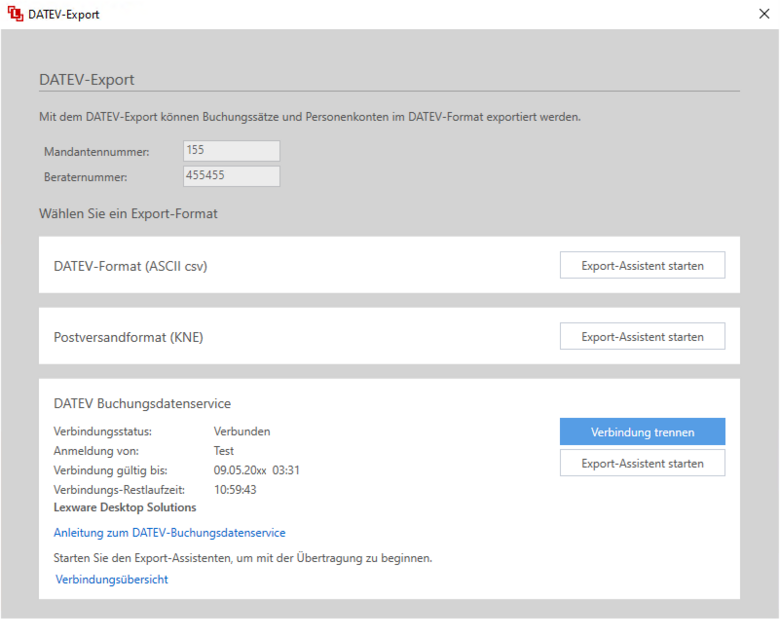Click the Verbindungs-Restlaufzeit label
Viewport: 780px width, 637px height.
tap(119, 490)
